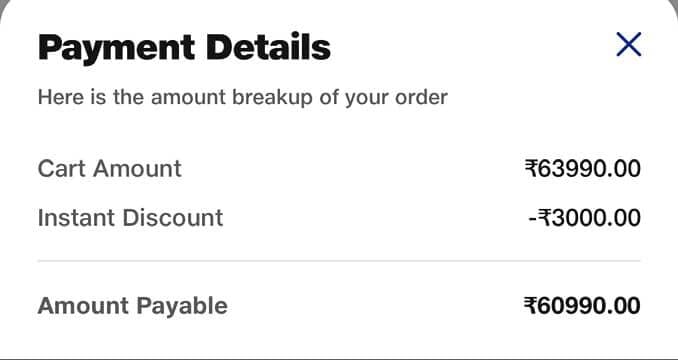Click the word Discount in Instant Discount
678x360 pixels.
173,217
